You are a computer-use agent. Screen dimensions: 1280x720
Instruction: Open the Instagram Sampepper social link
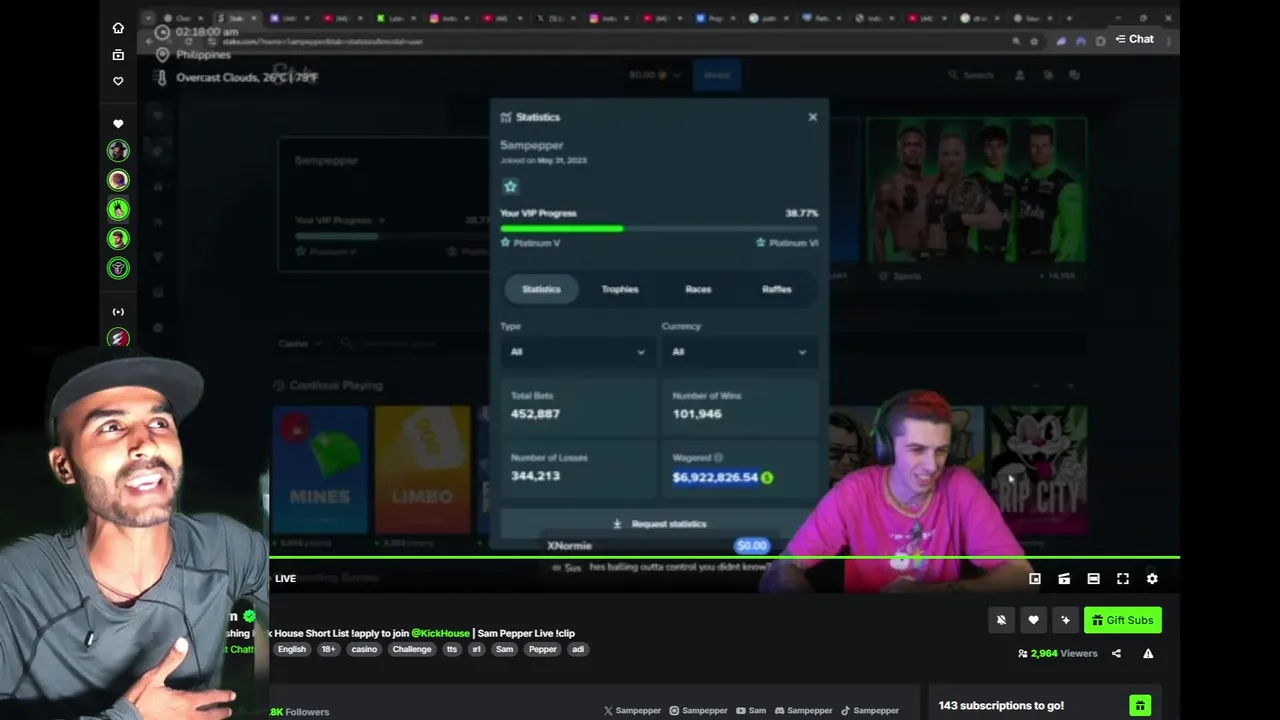click(699, 711)
